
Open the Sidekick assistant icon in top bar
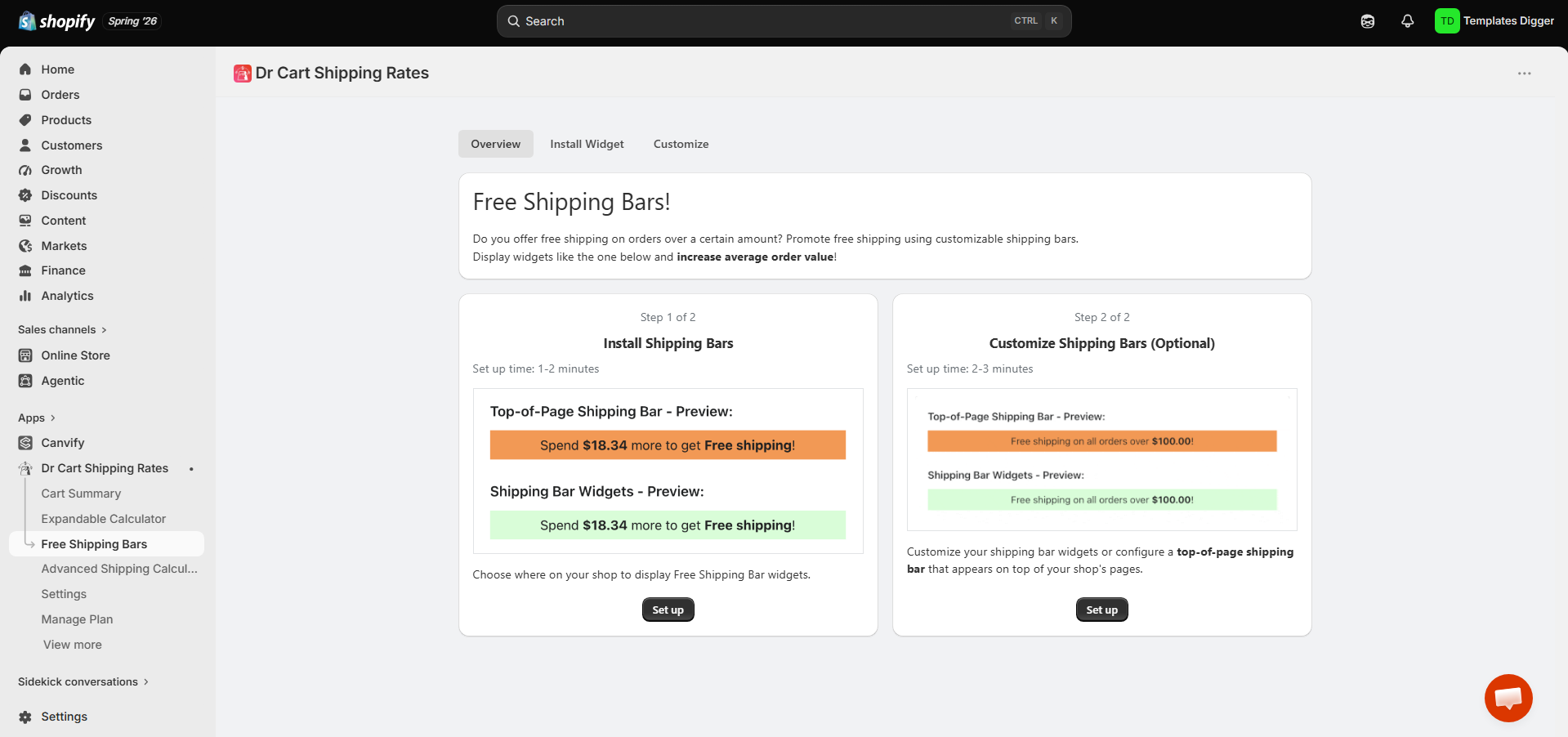point(1368,21)
